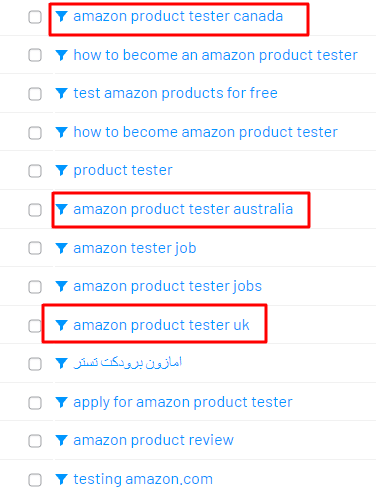Click filter icon next to 'amazon tester job'
This screenshot has height=497, width=376.
[61, 248]
